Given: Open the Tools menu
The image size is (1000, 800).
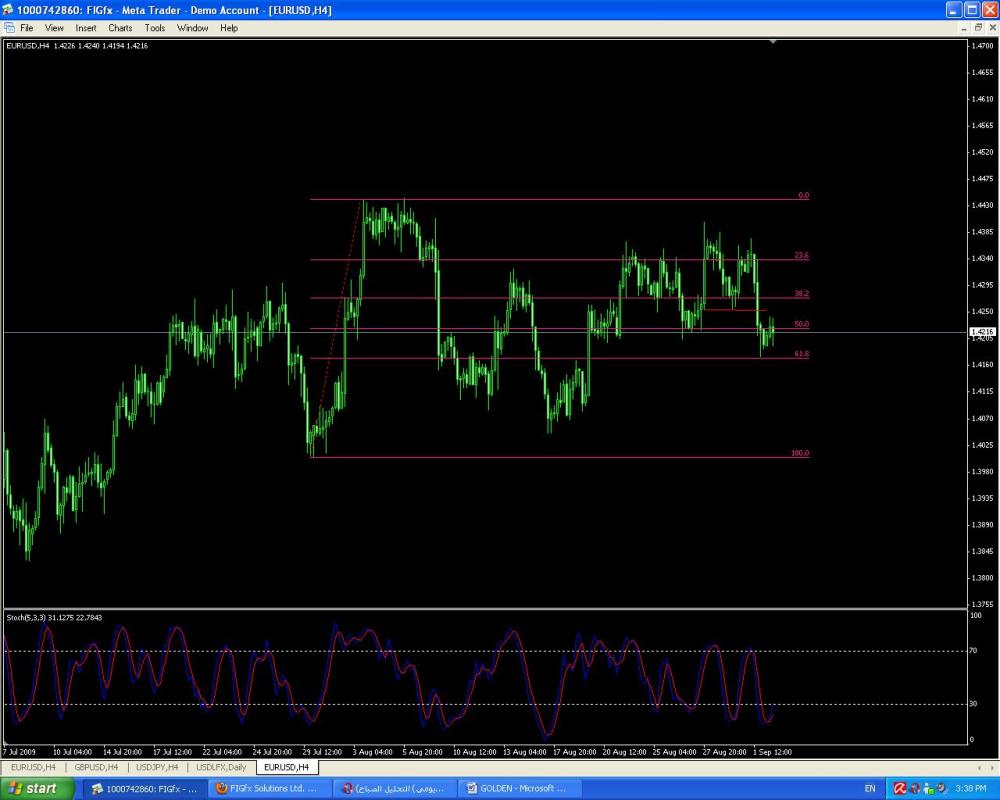Looking at the screenshot, I should (154, 28).
